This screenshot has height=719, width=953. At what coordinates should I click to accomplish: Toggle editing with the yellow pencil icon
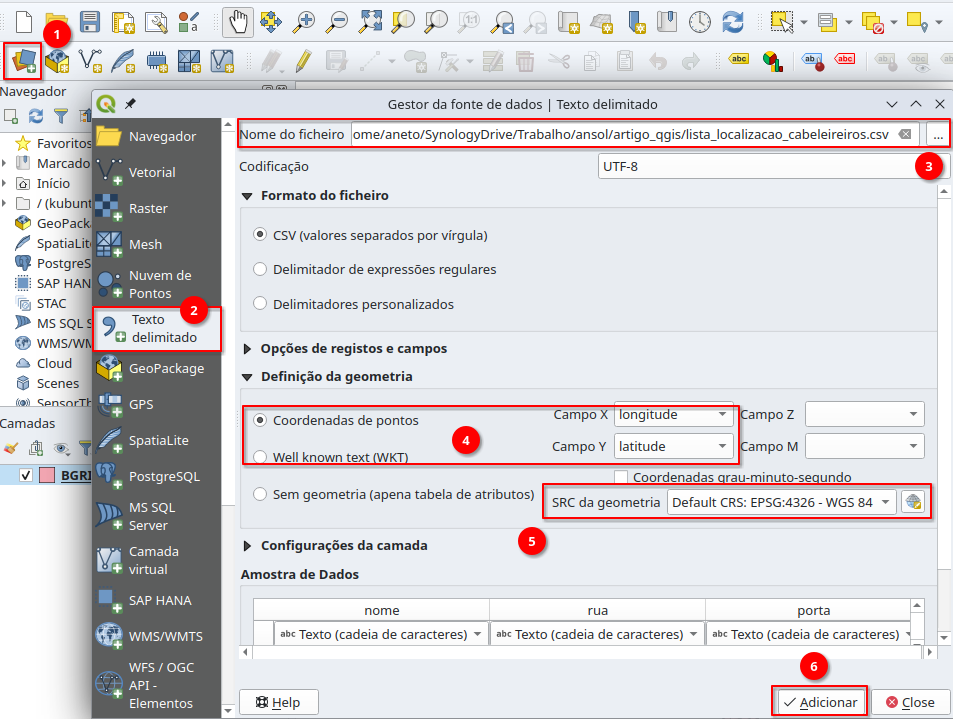303,61
